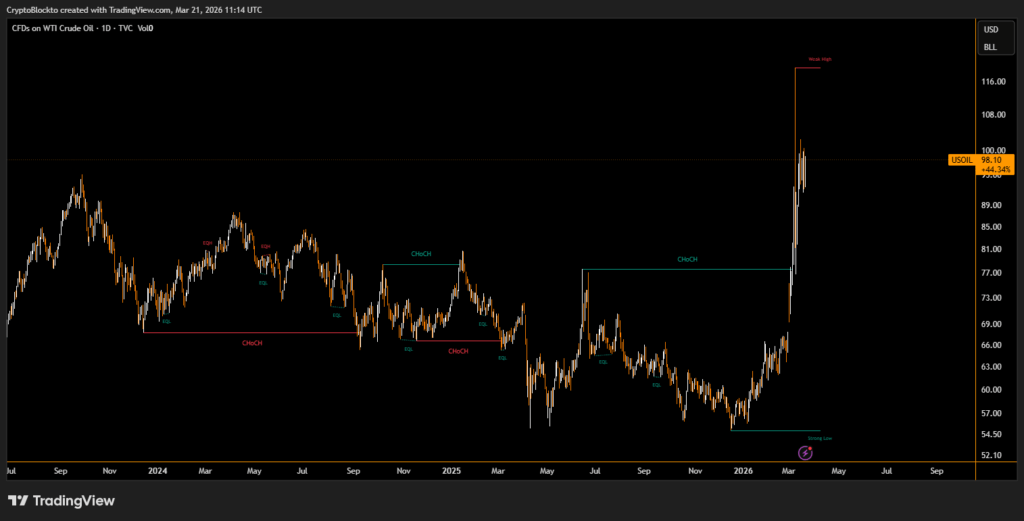
Task: Click the 2025 marker on time axis
Action: pos(451,469)
